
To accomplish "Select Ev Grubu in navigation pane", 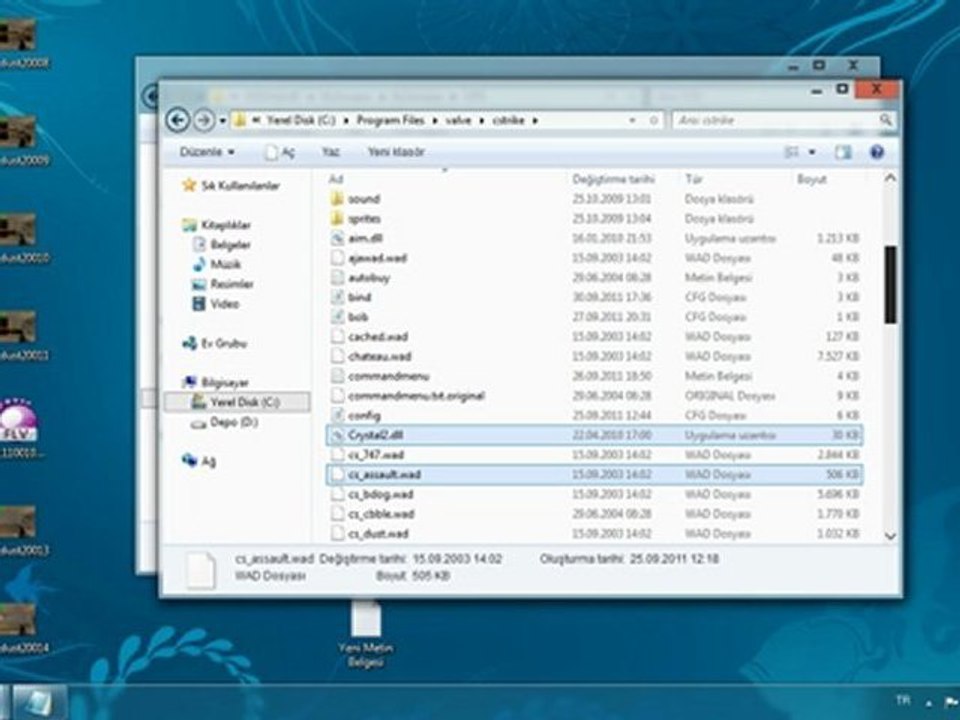I will 214,343.
